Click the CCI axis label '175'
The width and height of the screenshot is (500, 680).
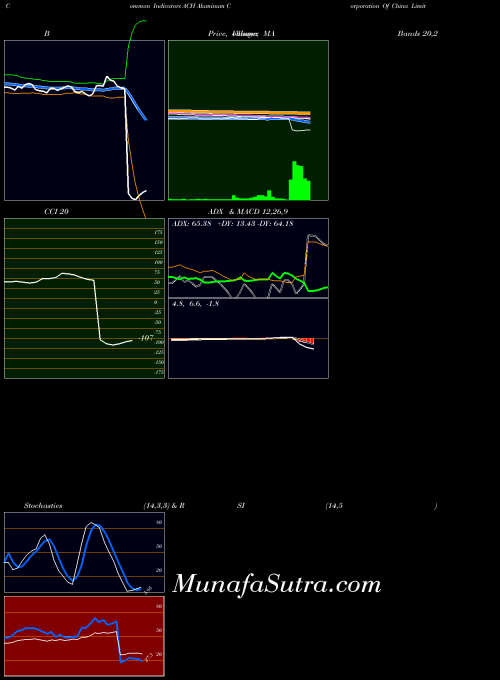click(158, 232)
